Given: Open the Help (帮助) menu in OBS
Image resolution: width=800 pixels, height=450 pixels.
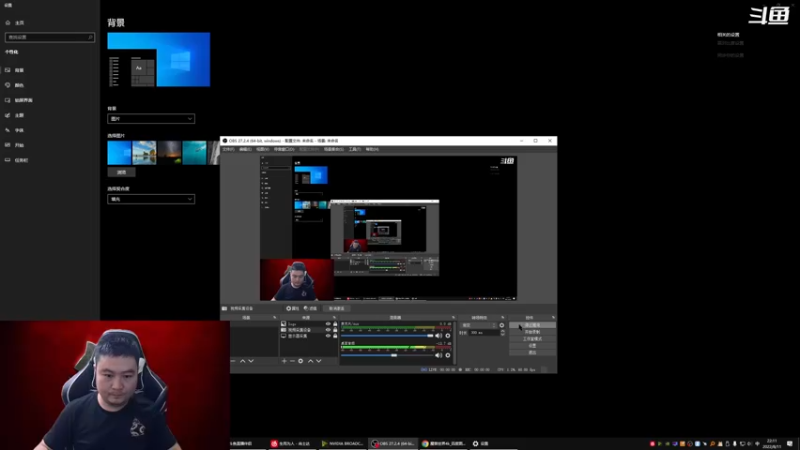Looking at the screenshot, I should click(x=372, y=149).
